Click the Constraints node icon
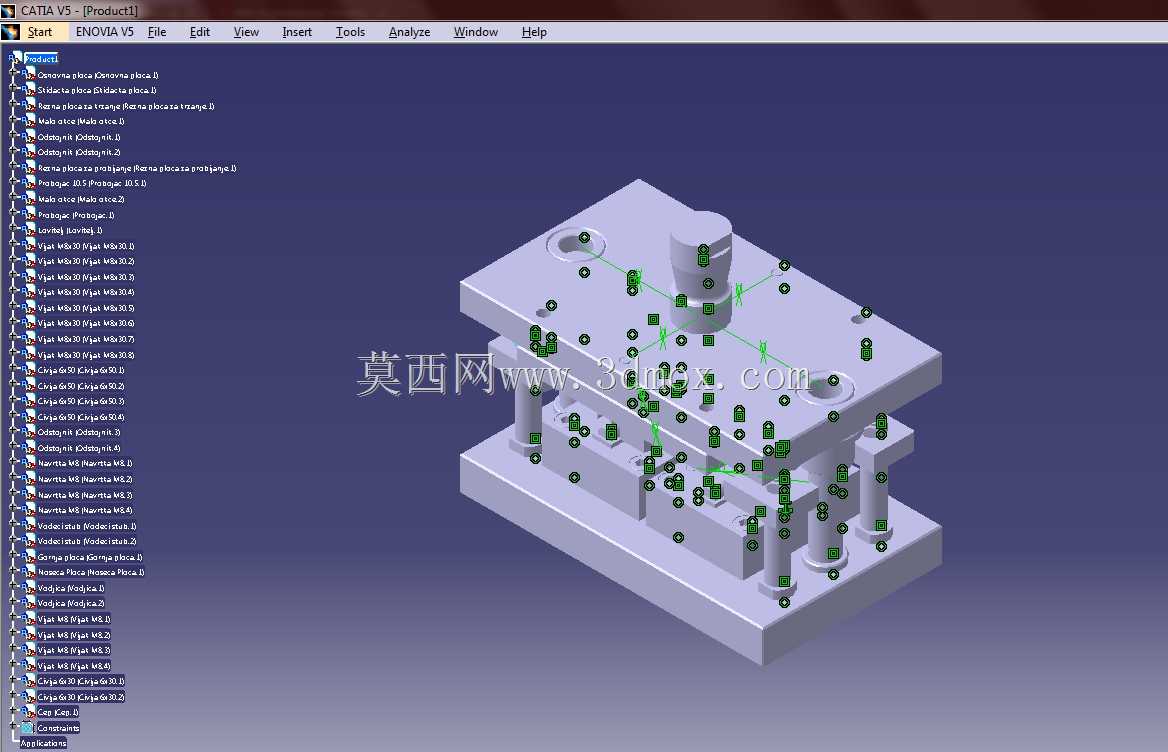The height and width of the screenshot is (752, 1168). (x=28, y=727)
